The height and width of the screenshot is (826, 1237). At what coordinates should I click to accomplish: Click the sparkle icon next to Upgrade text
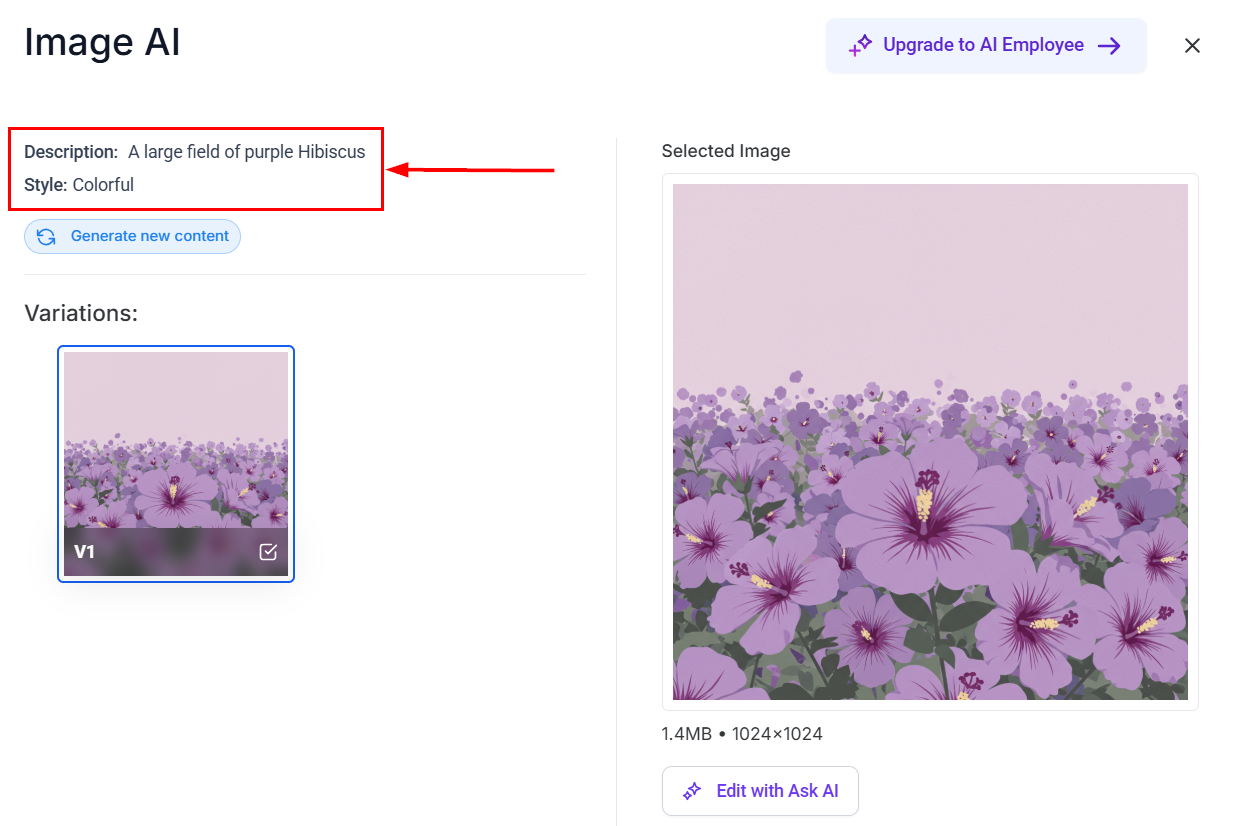pos(859,45)
